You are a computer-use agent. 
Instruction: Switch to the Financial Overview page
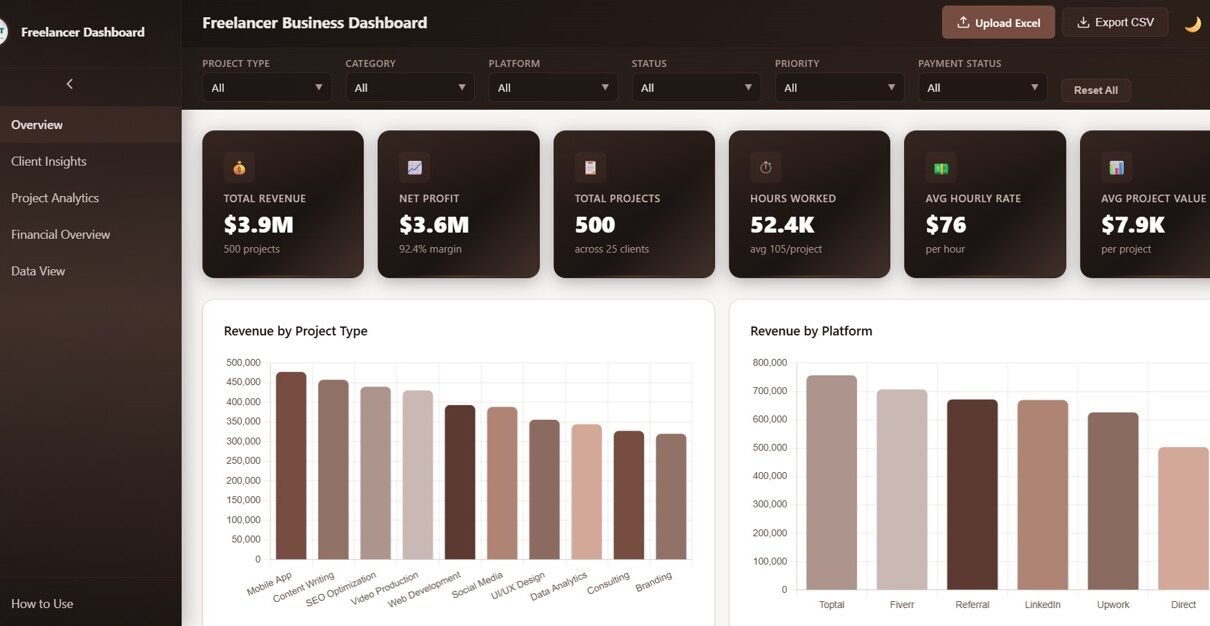click(61, 234)
